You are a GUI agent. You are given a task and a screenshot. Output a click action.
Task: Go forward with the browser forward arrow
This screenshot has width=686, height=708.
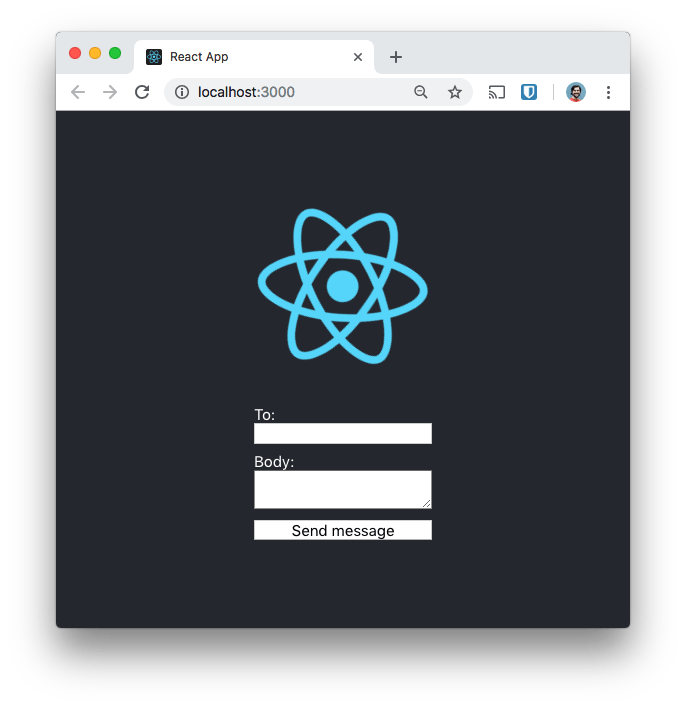110,92
